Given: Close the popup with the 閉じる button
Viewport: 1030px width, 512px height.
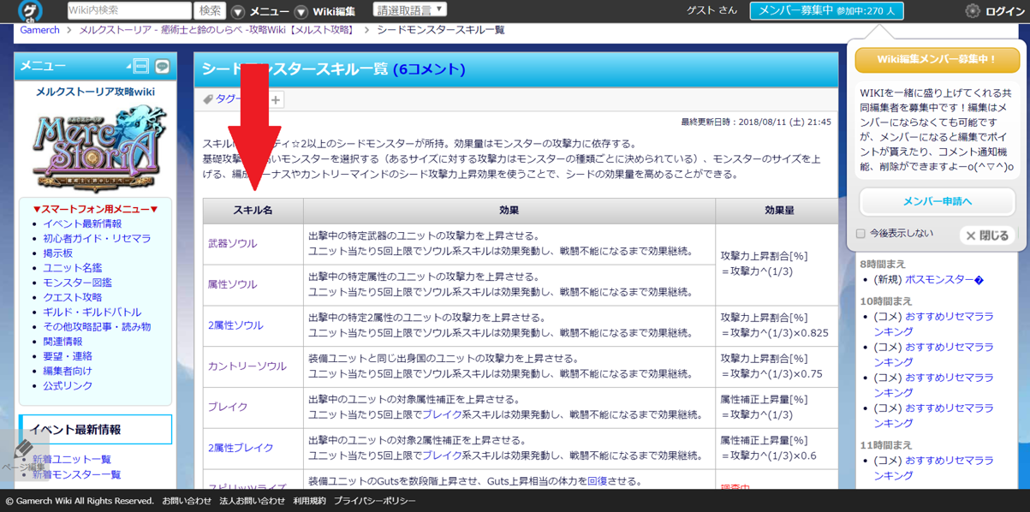Looking at the screenshot, I should coord(988,235).
